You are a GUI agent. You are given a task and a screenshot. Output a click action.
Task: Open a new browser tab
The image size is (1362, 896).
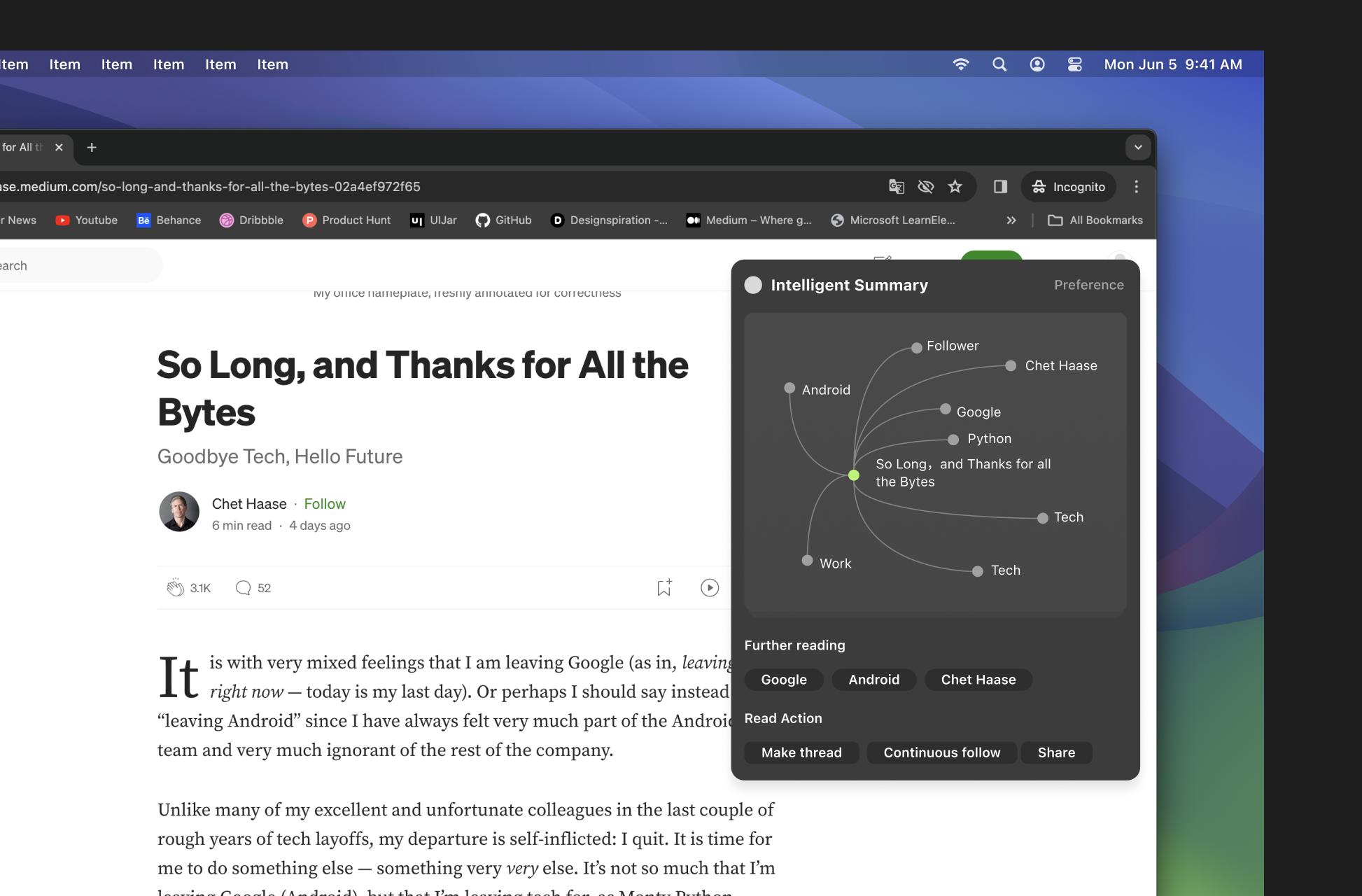pyautogui.click(x=92, y=147)
